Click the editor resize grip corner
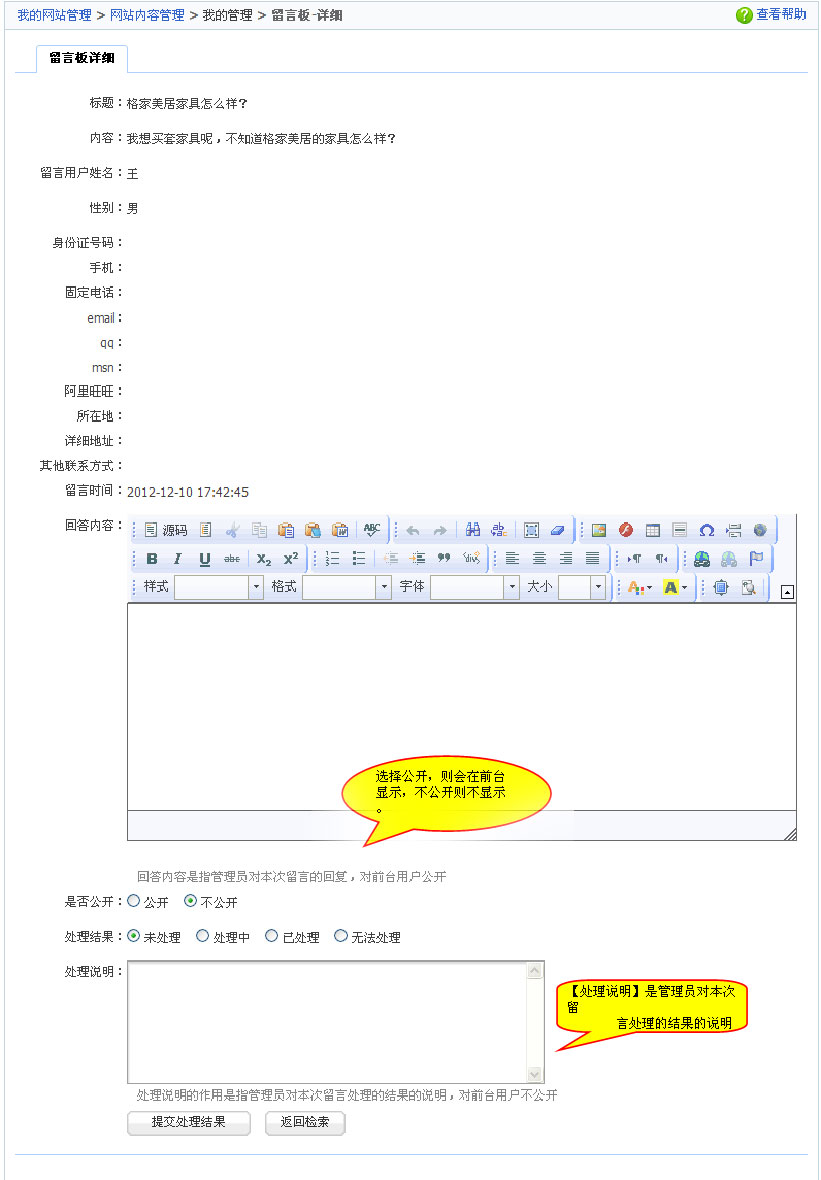 point(789,833)
